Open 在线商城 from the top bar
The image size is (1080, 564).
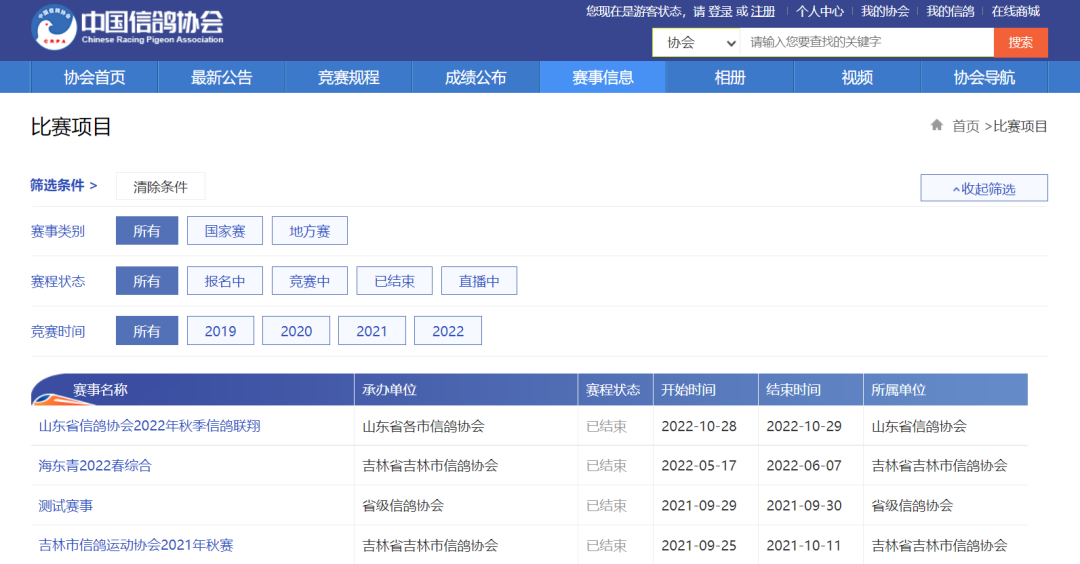(x=1015, y=11)
